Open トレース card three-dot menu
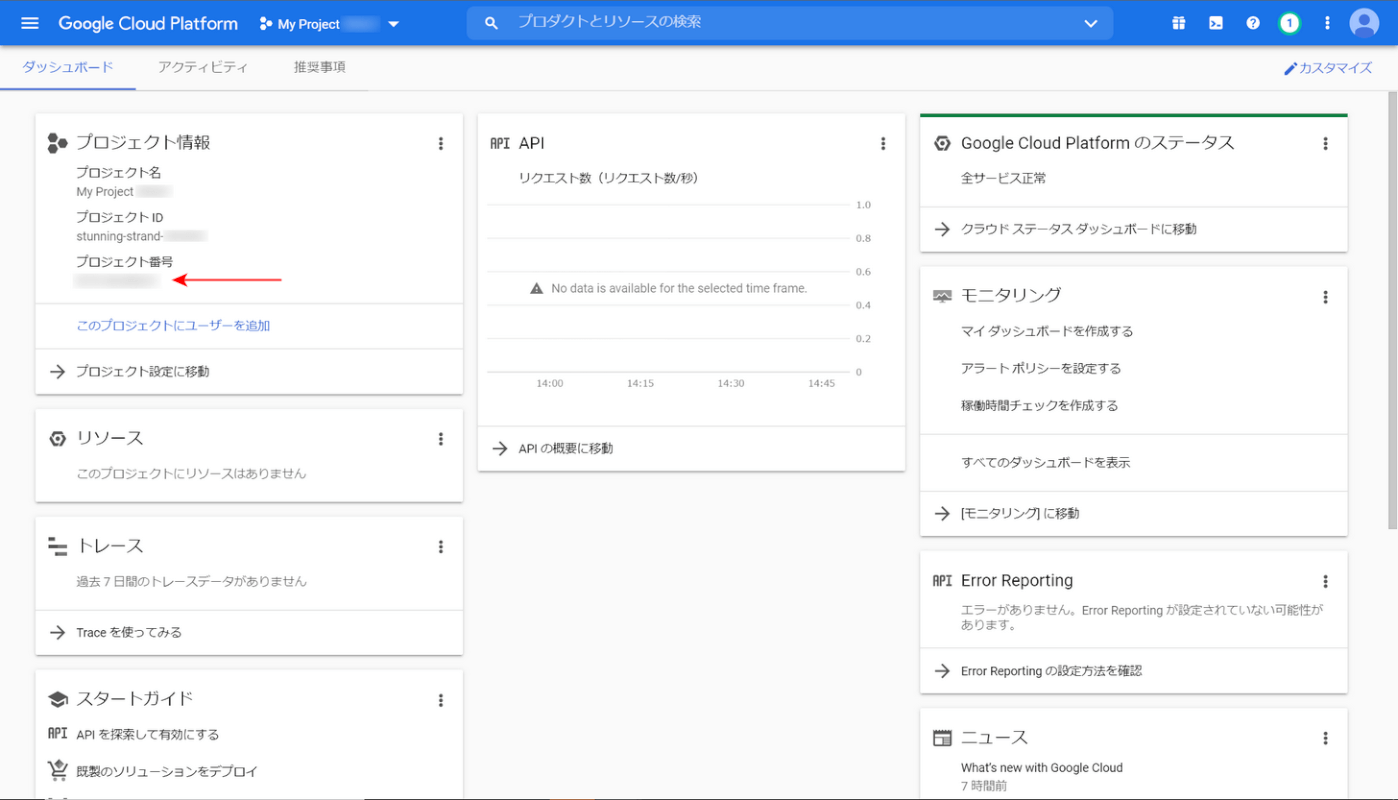Screen dimensions: 1398x800 [x=441, y=547]
